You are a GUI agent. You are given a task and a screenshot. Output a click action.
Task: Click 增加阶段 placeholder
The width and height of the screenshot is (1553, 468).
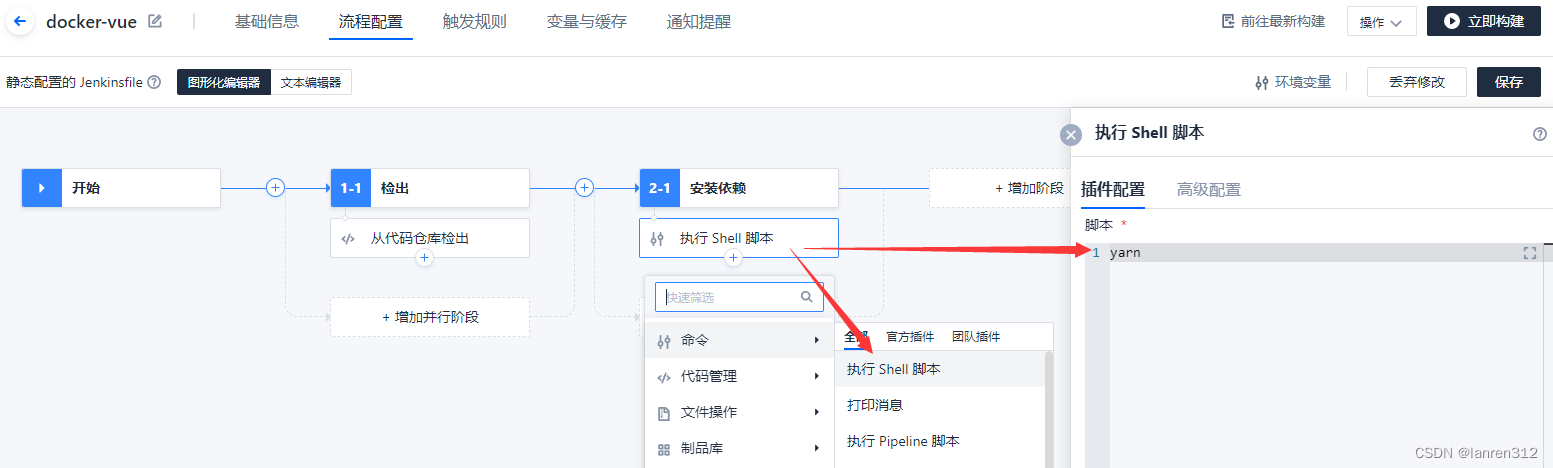[x=1000, y=188]
